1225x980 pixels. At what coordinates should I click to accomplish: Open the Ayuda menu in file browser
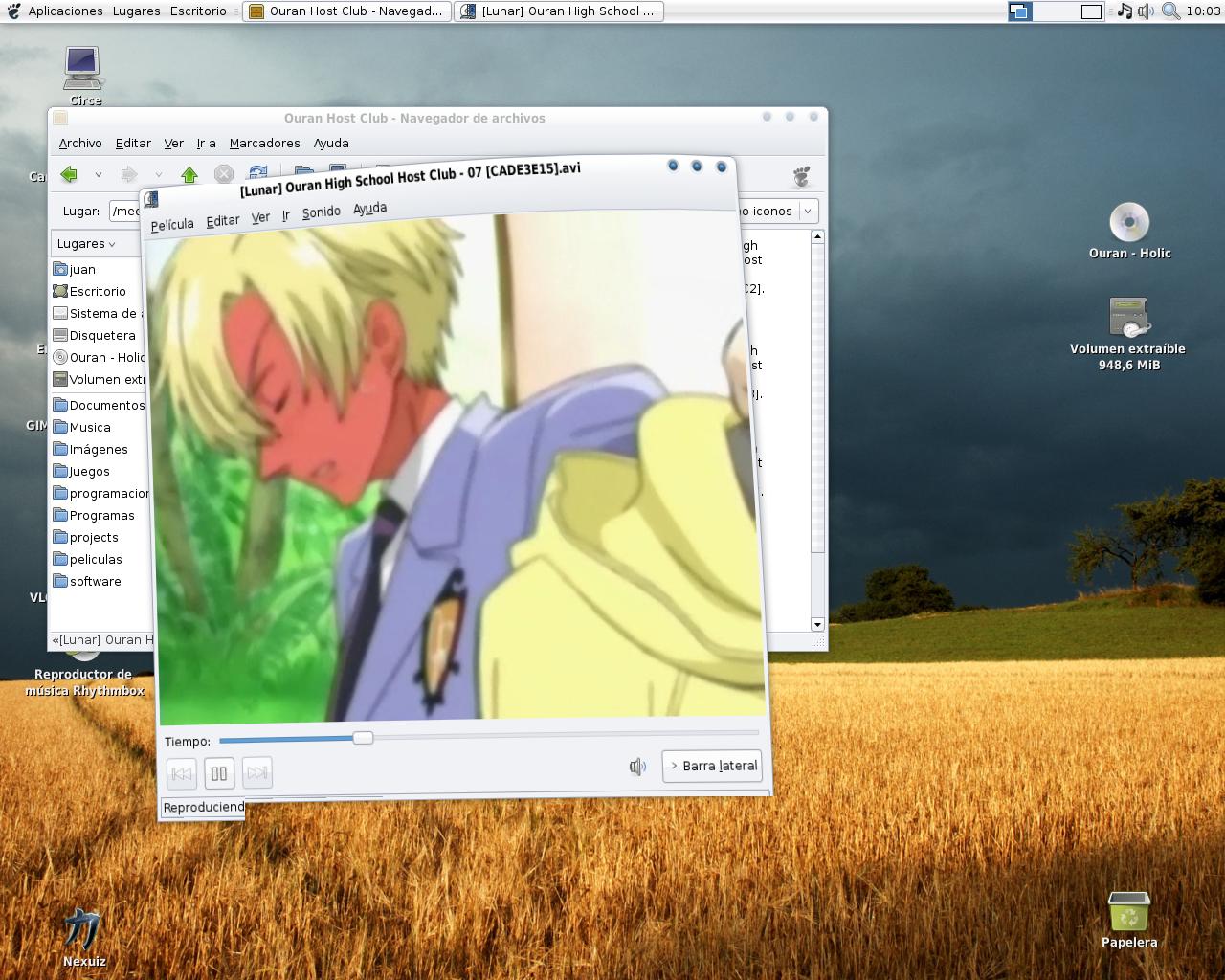331,143
